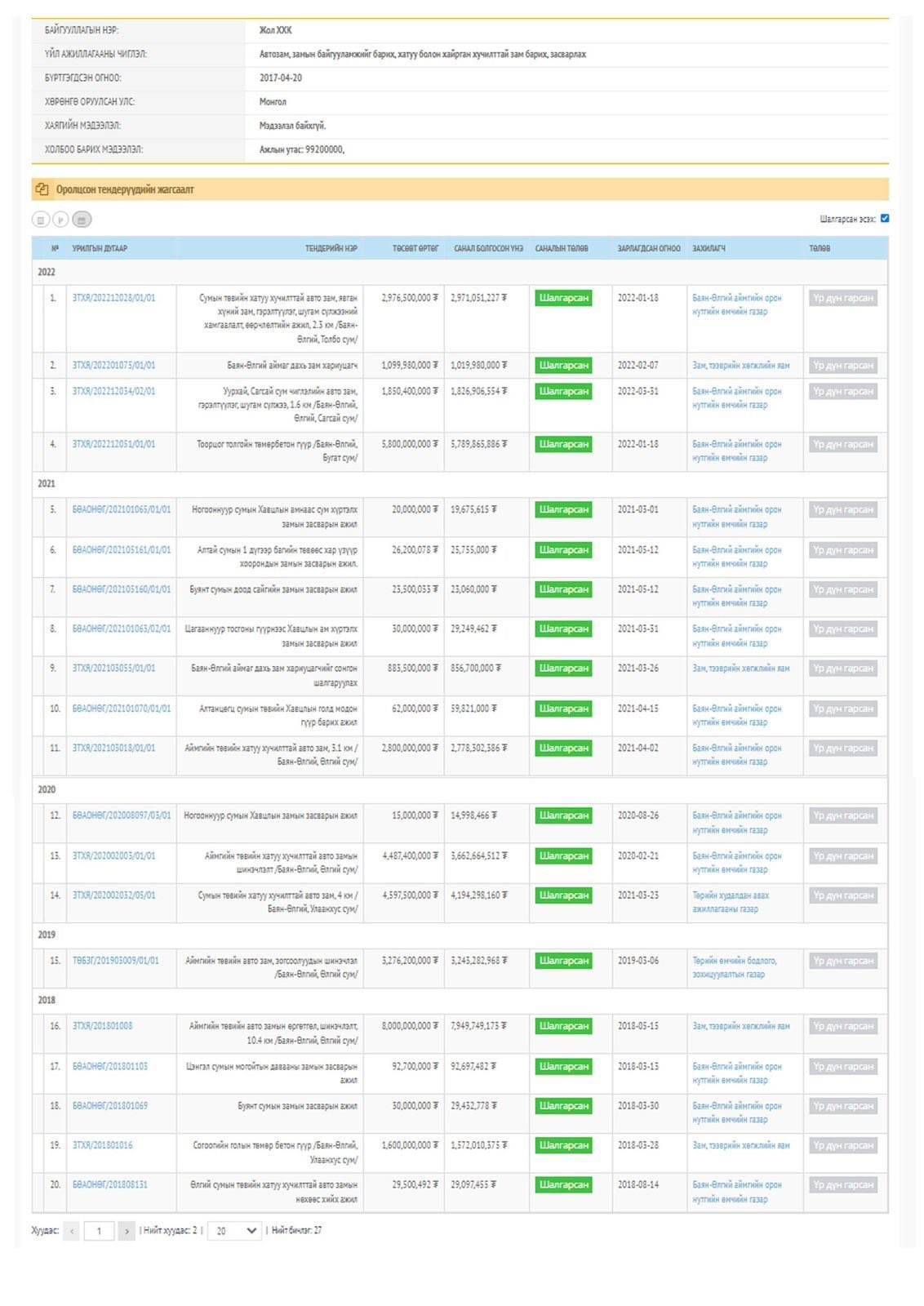Select tender name Буянт сумын замын засварын ажил
The width and height of the screenshot is (924, 1306).
click(298, 1106)
